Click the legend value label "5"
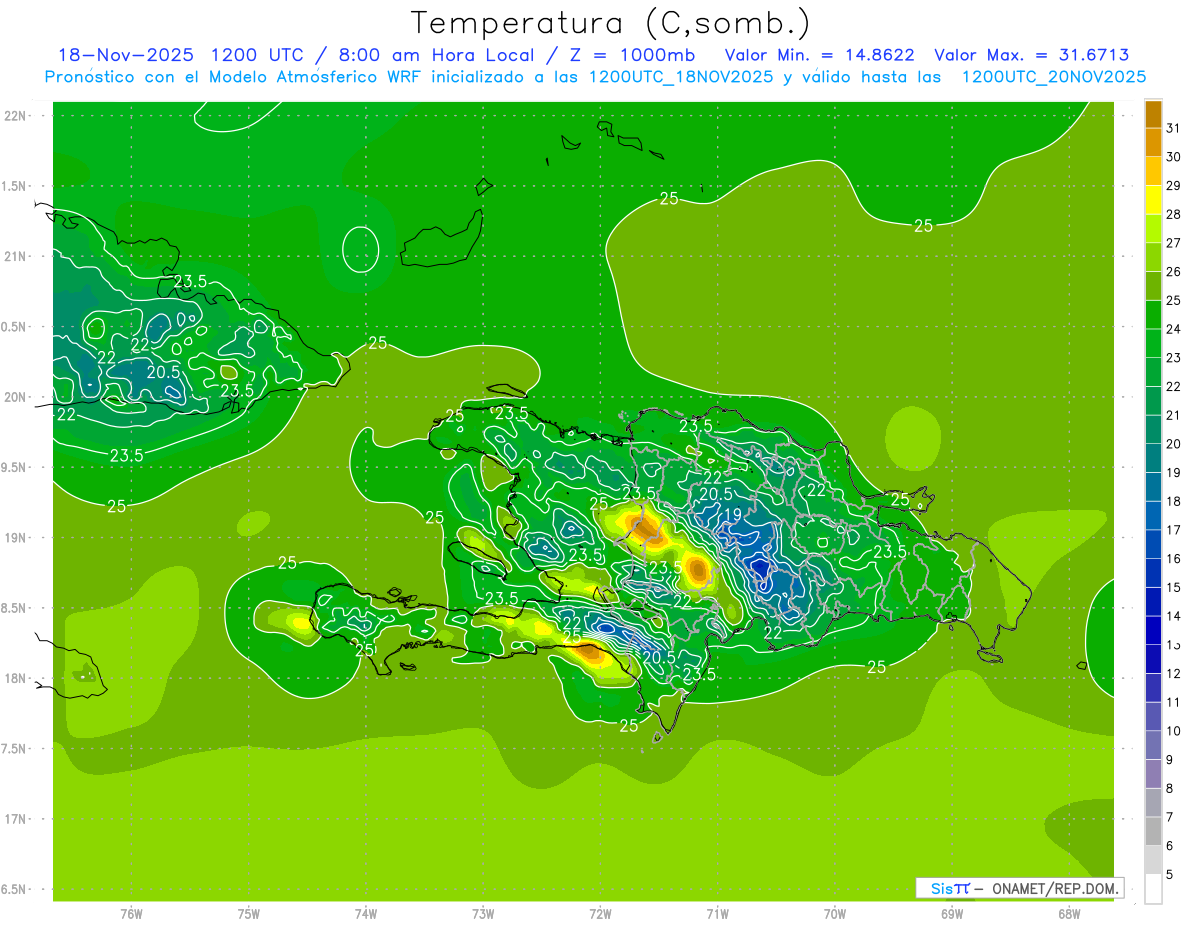 click(1169, 875)
